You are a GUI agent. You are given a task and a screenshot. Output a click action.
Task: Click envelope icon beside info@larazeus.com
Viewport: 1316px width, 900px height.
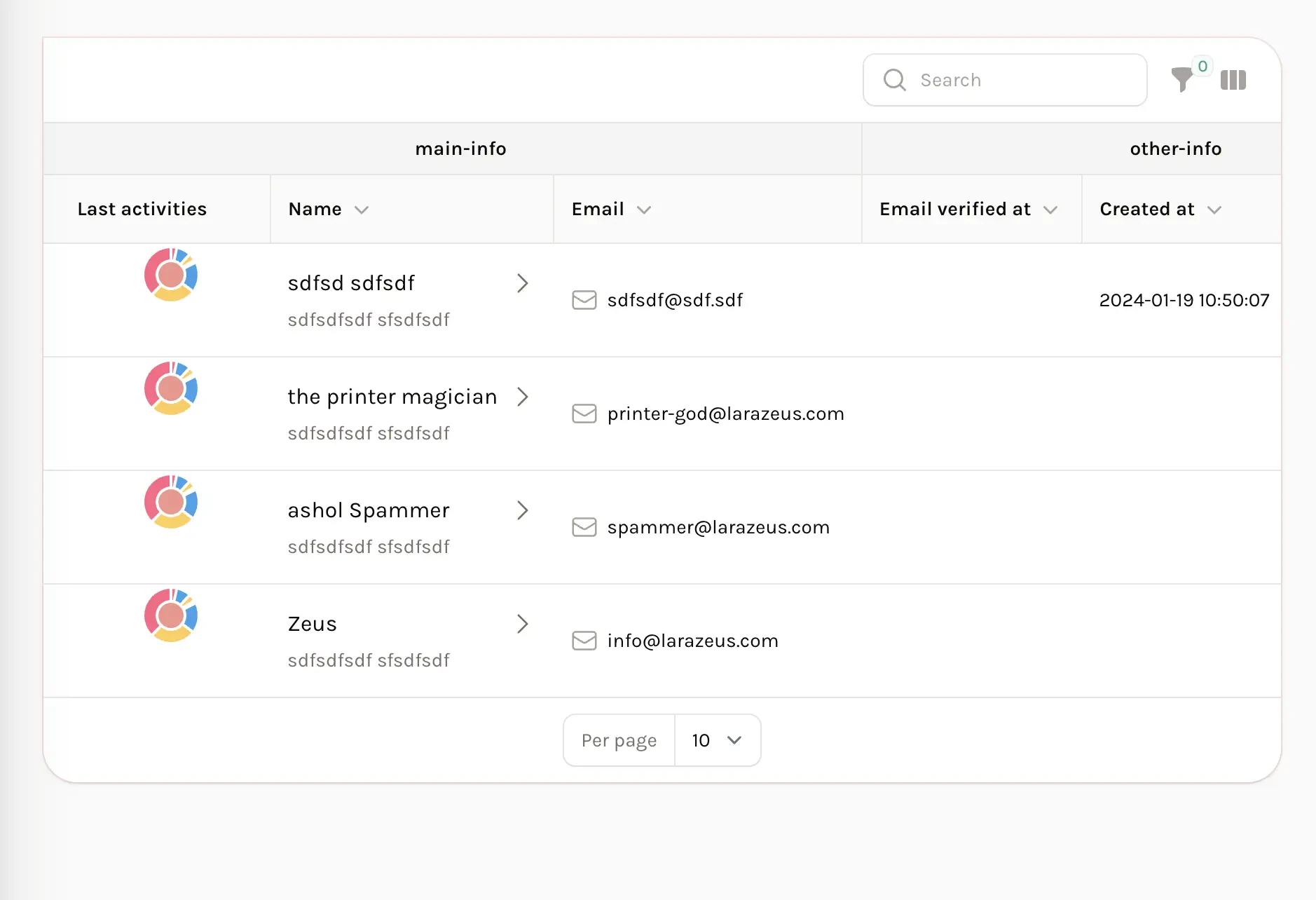coord(584,641)
